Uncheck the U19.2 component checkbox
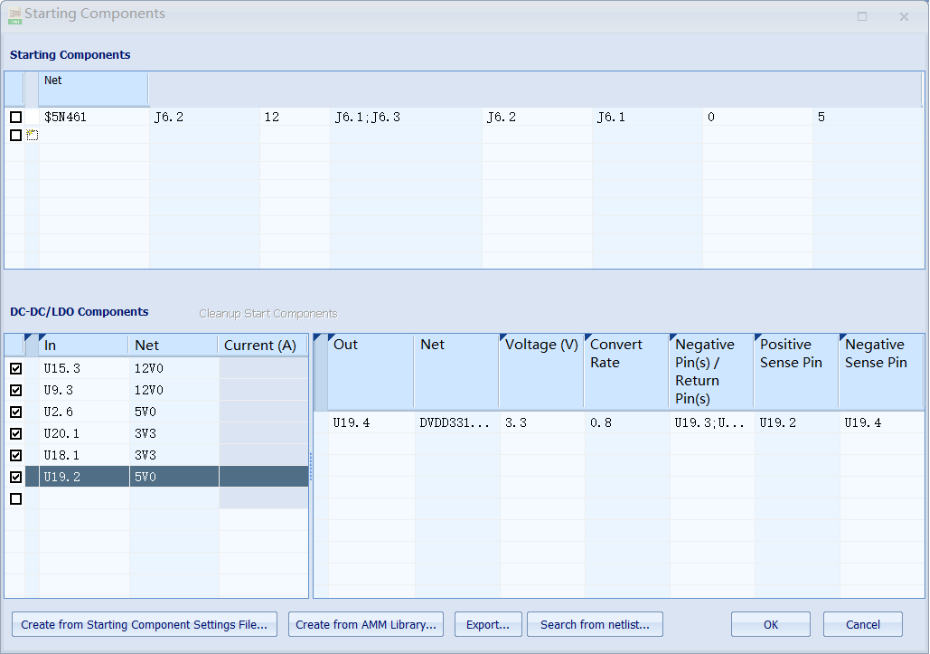930x654 pixels. coord(16,477)
